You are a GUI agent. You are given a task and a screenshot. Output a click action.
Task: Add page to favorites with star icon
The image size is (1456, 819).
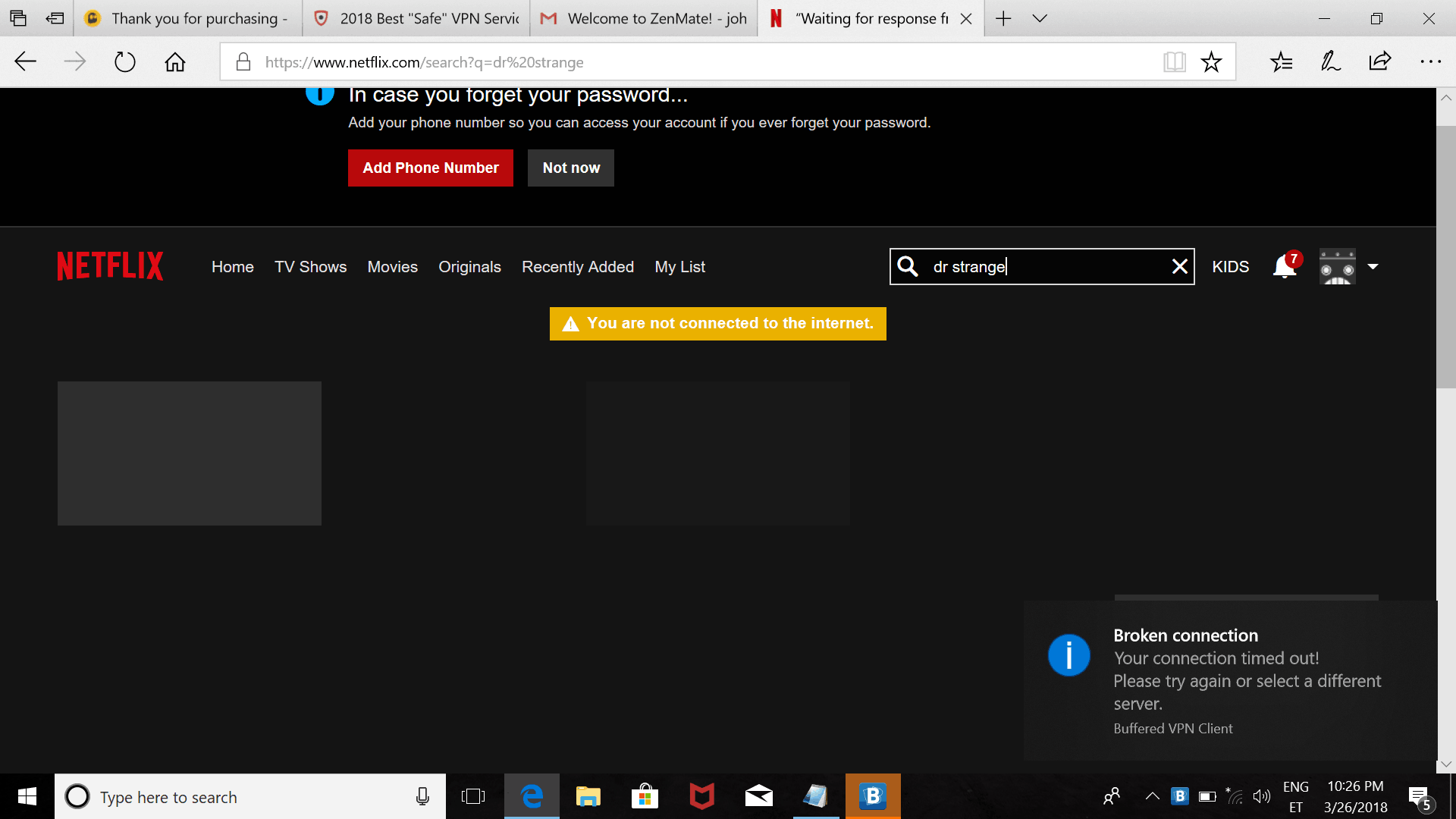click(x=1211, y=61)
